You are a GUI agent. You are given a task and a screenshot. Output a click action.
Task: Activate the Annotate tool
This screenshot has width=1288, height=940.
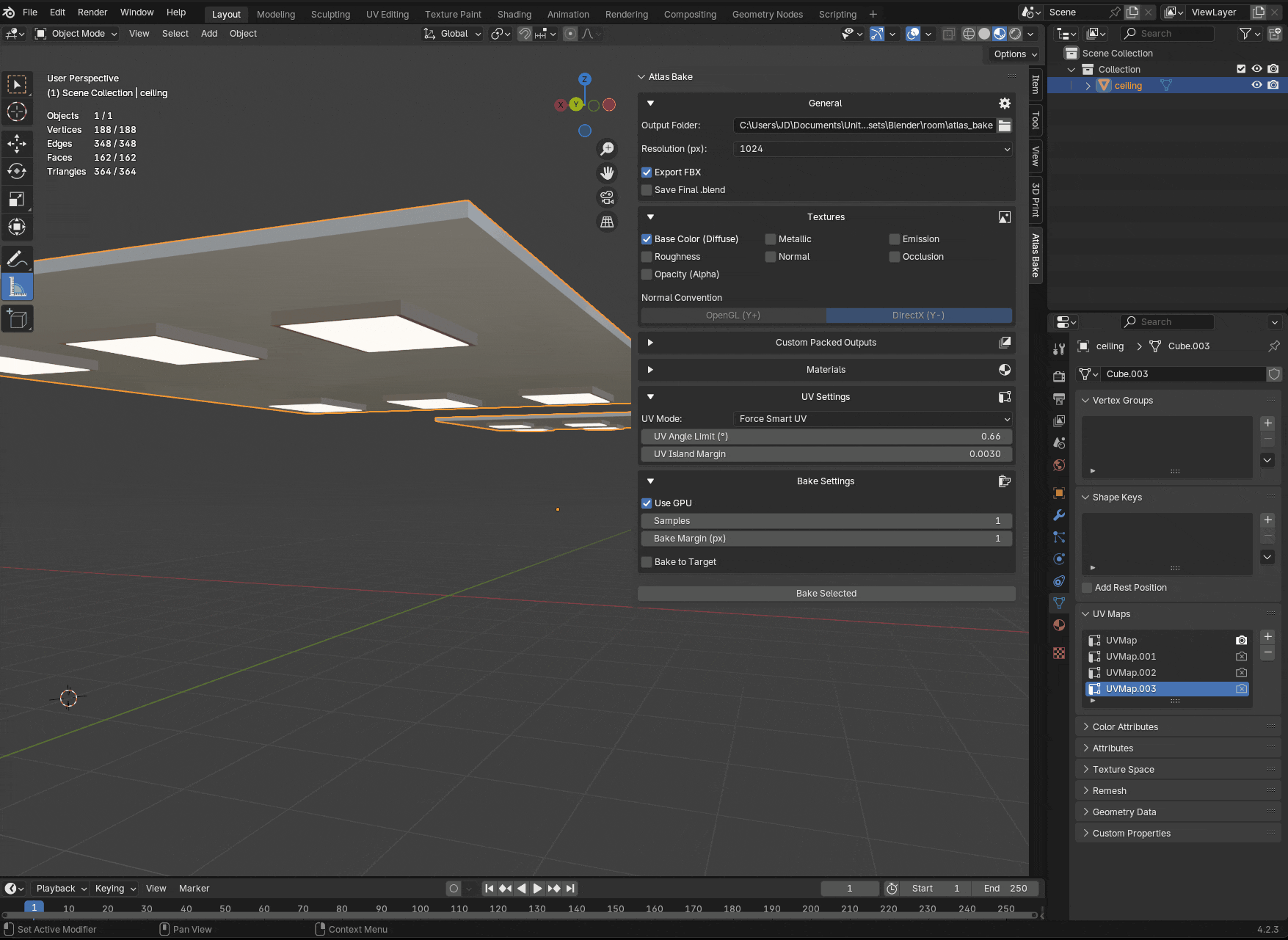click(x=17, y=259)
